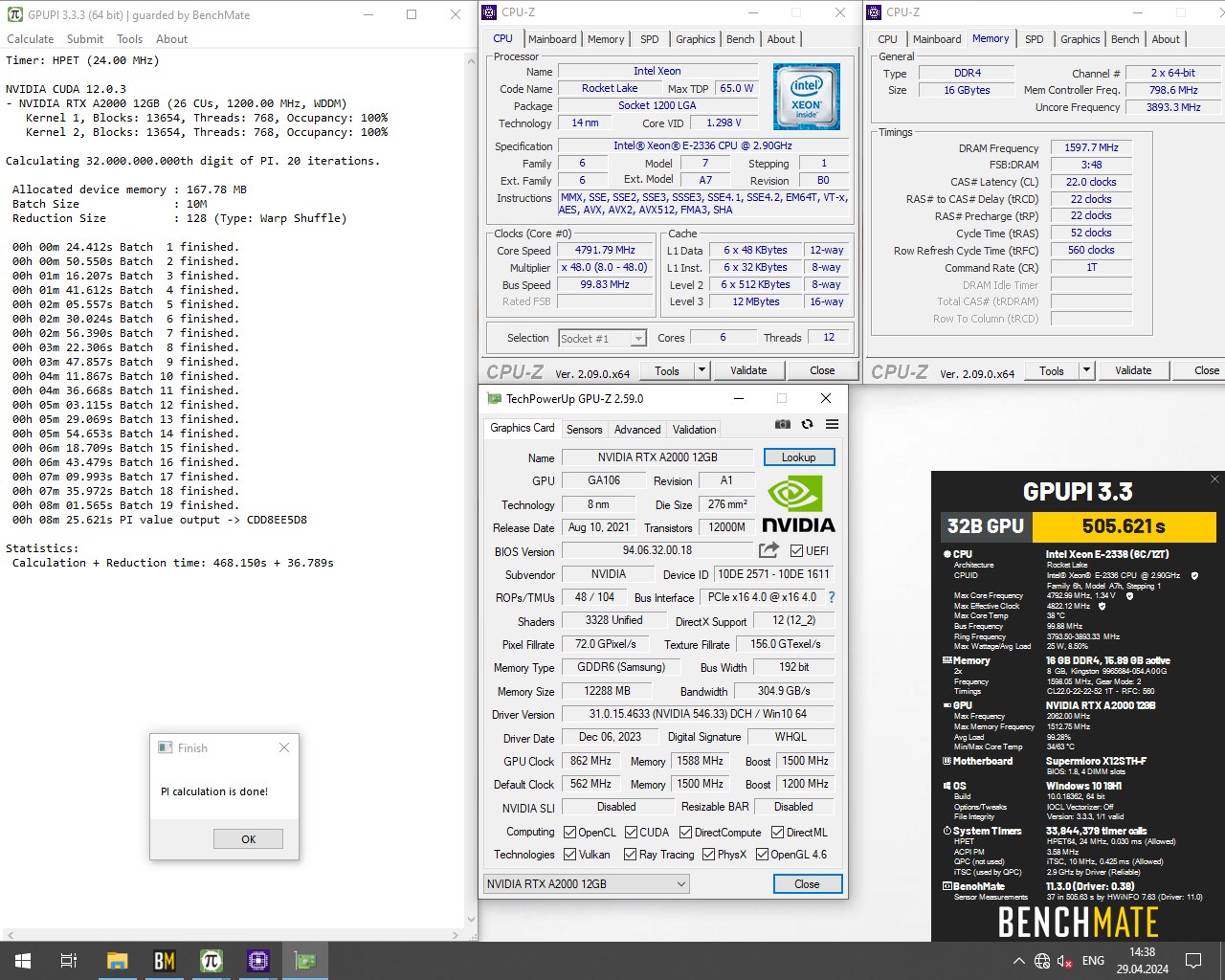
Task: Switch to GPU-Z taskbar icon
Action: pyautogui.click(x=305, y=961)
